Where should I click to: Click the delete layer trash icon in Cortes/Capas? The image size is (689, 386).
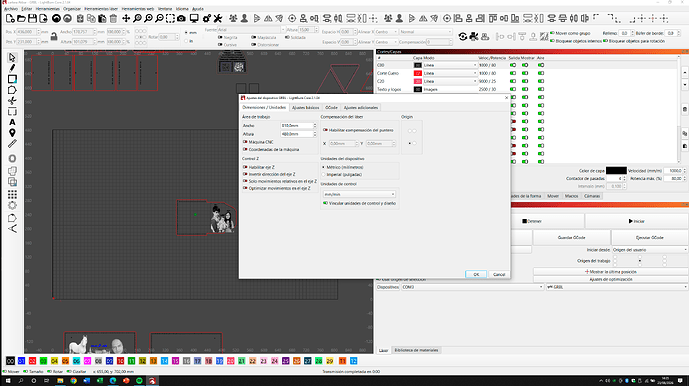point(685,109)
